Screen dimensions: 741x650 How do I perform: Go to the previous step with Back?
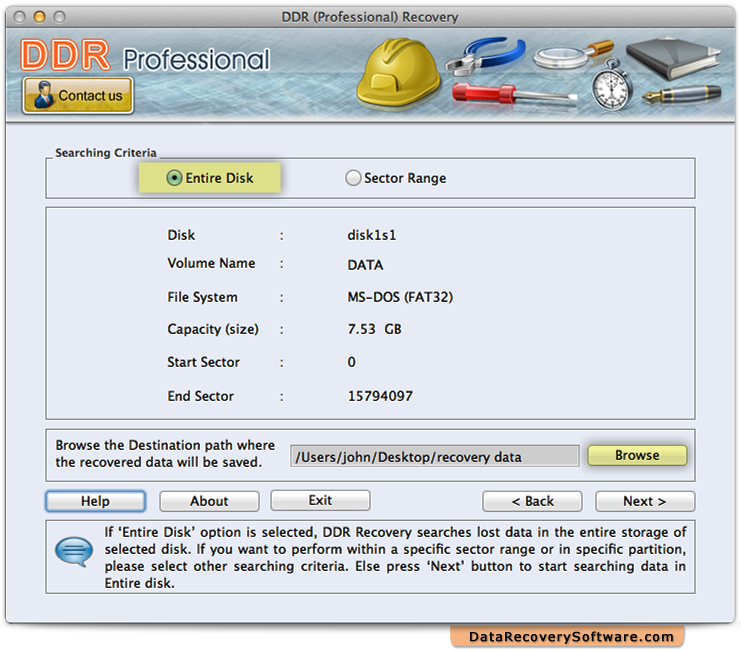tap(532, 501)
